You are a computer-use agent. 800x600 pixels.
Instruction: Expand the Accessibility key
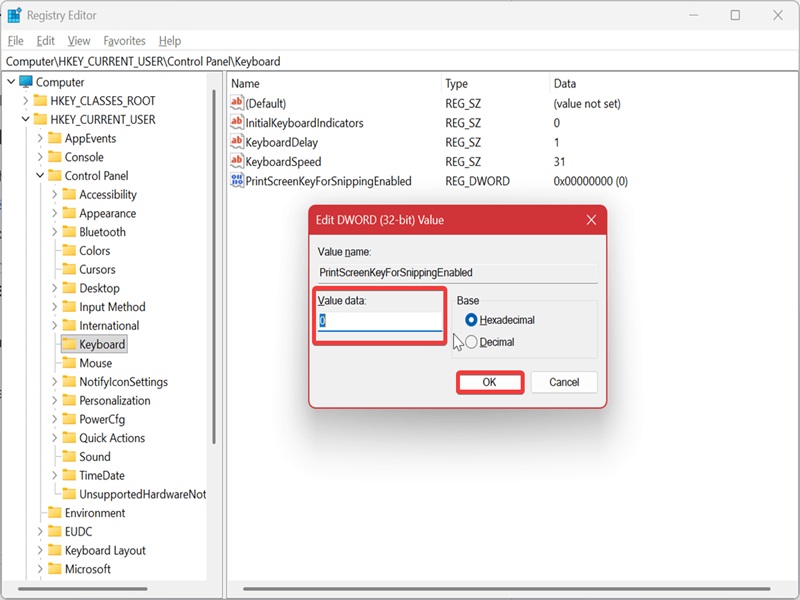54,194
